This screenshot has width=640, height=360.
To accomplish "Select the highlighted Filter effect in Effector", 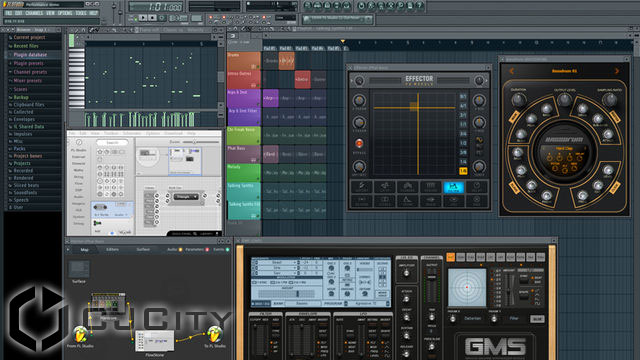I will pos(453,187).
